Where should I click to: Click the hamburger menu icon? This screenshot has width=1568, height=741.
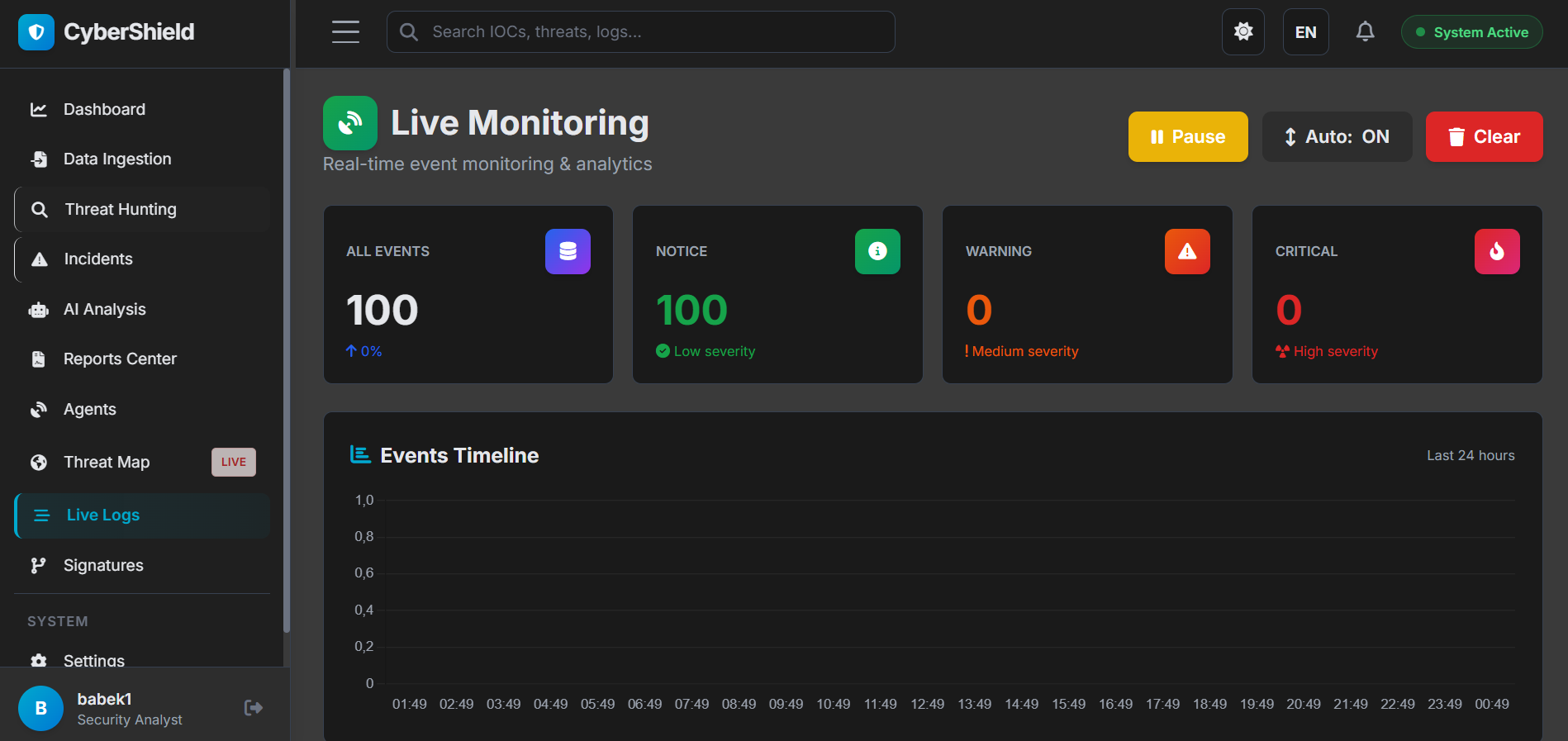[345, 32]
